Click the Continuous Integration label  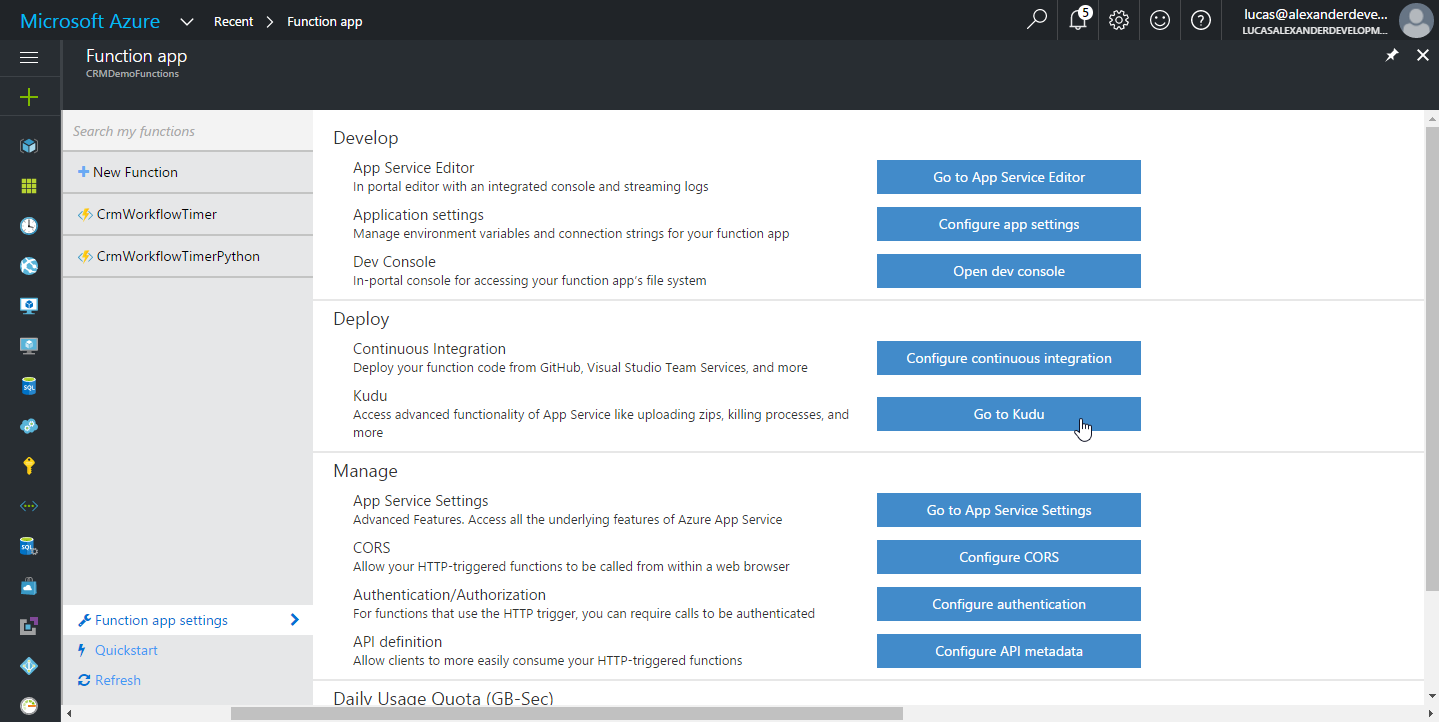(x=429, y=349)
